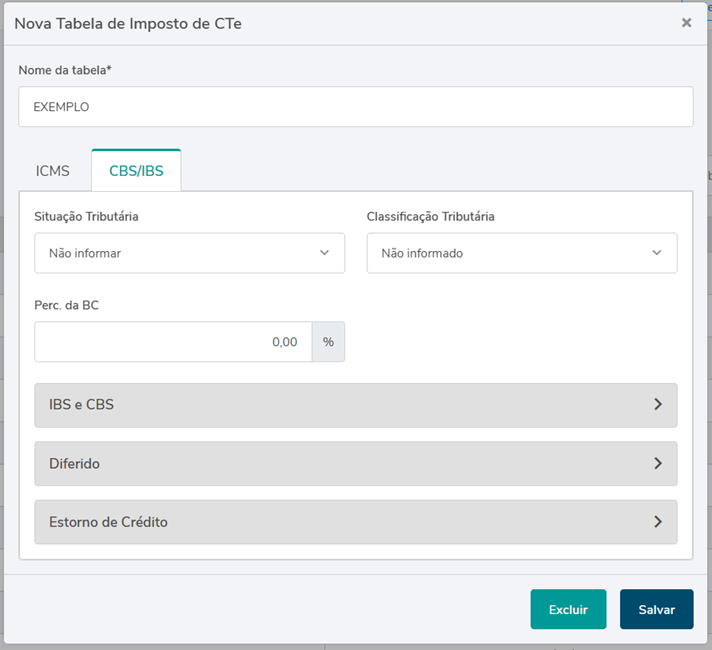
Task: Select the CBS/IBS tab
Action: (x=136, y=171)
